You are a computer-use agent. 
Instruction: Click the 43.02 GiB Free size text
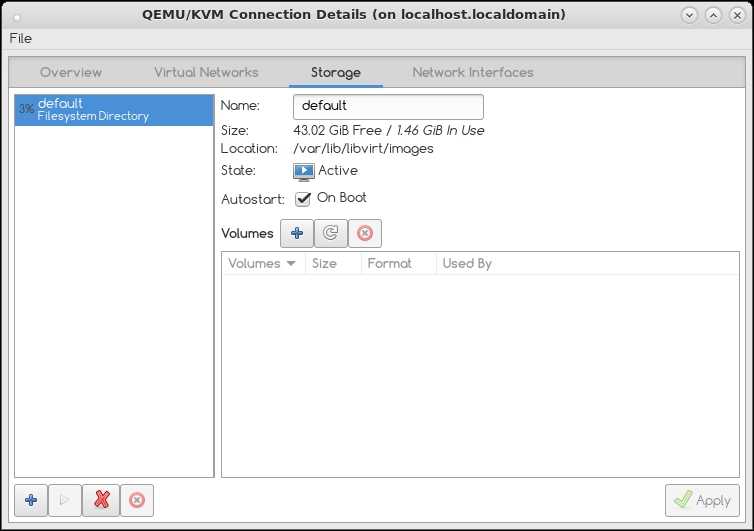pyautogui.click(x=338, y=130)
